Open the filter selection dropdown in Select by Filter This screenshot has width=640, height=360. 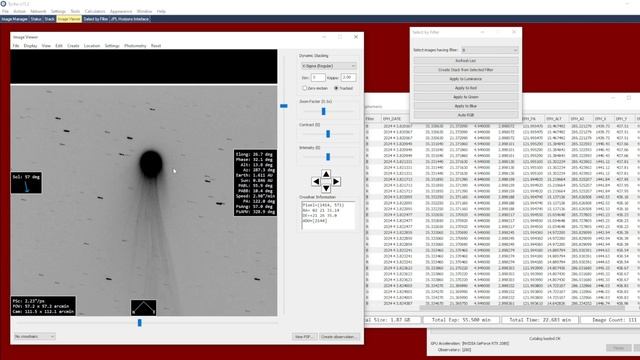[489, 50]
